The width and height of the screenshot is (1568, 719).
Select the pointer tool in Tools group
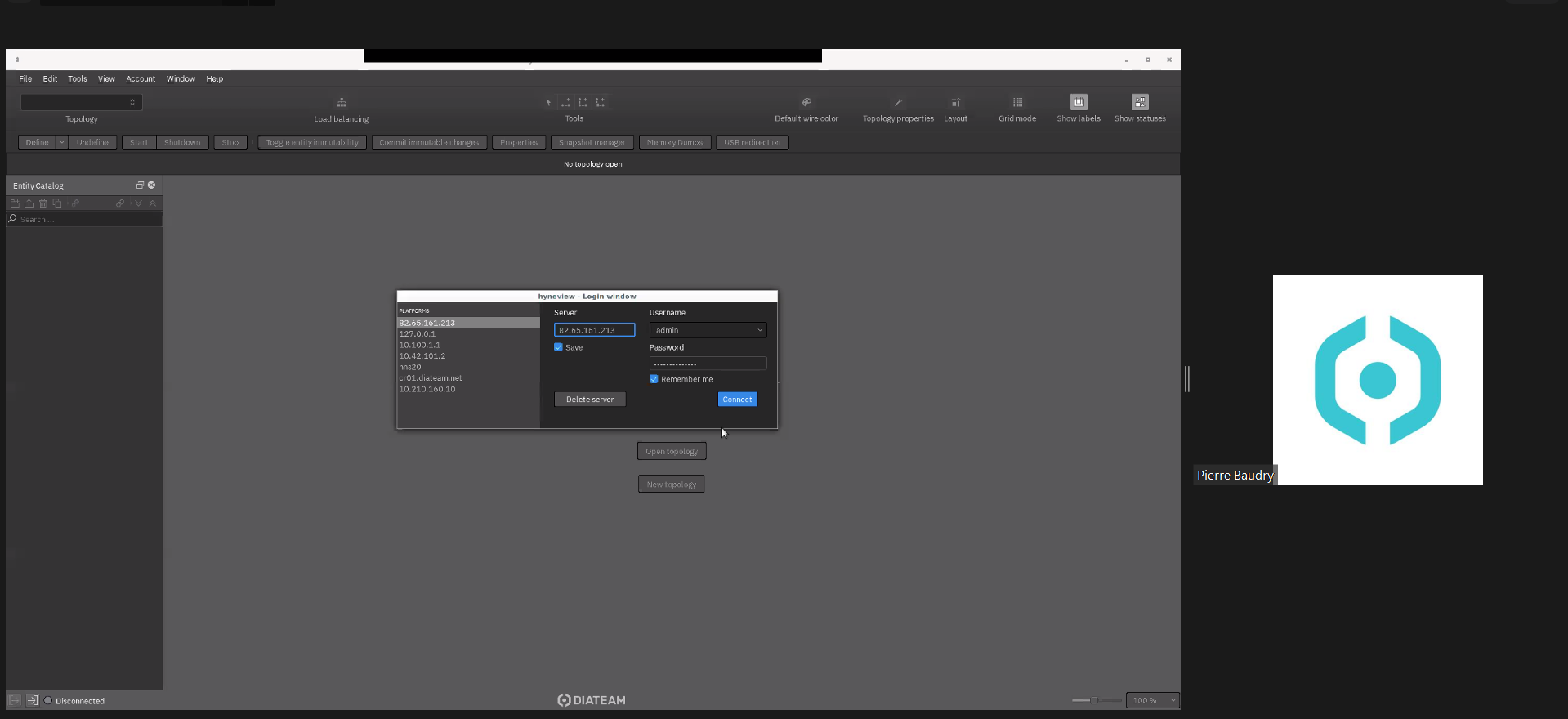(548, 103)
